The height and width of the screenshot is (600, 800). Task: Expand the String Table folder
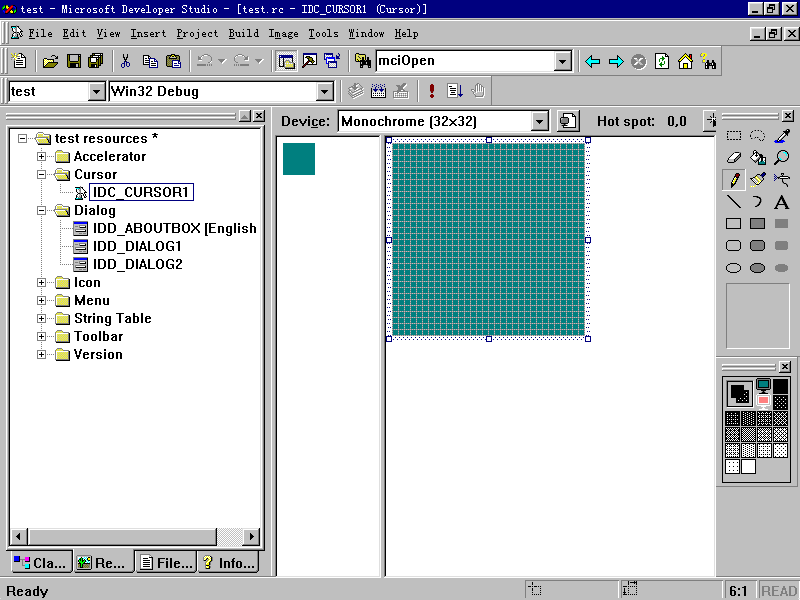42,318
